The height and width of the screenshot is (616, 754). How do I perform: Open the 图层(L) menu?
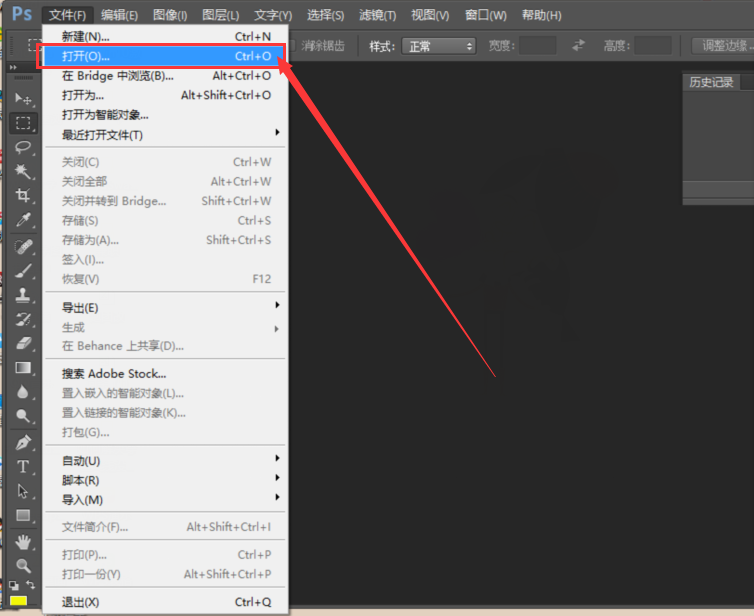pyautogui.click(x=221, y=15)
